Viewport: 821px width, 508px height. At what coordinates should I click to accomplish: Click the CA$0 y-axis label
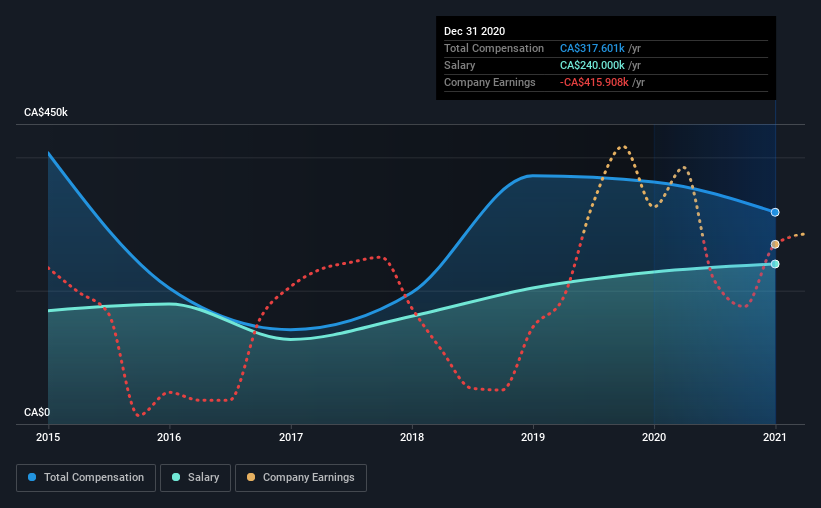(x=37, y=412)
